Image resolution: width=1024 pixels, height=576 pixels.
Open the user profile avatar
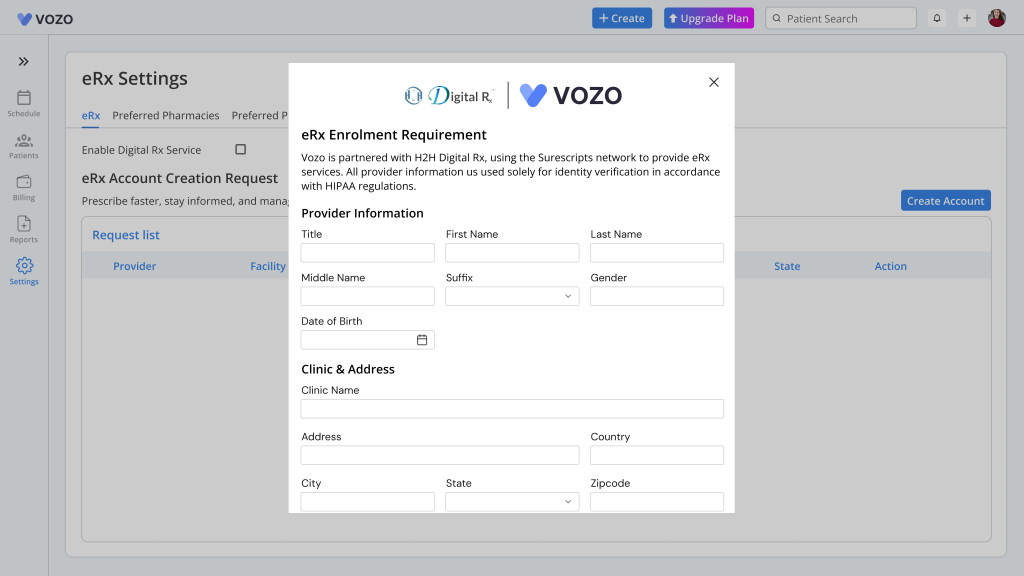997,18
